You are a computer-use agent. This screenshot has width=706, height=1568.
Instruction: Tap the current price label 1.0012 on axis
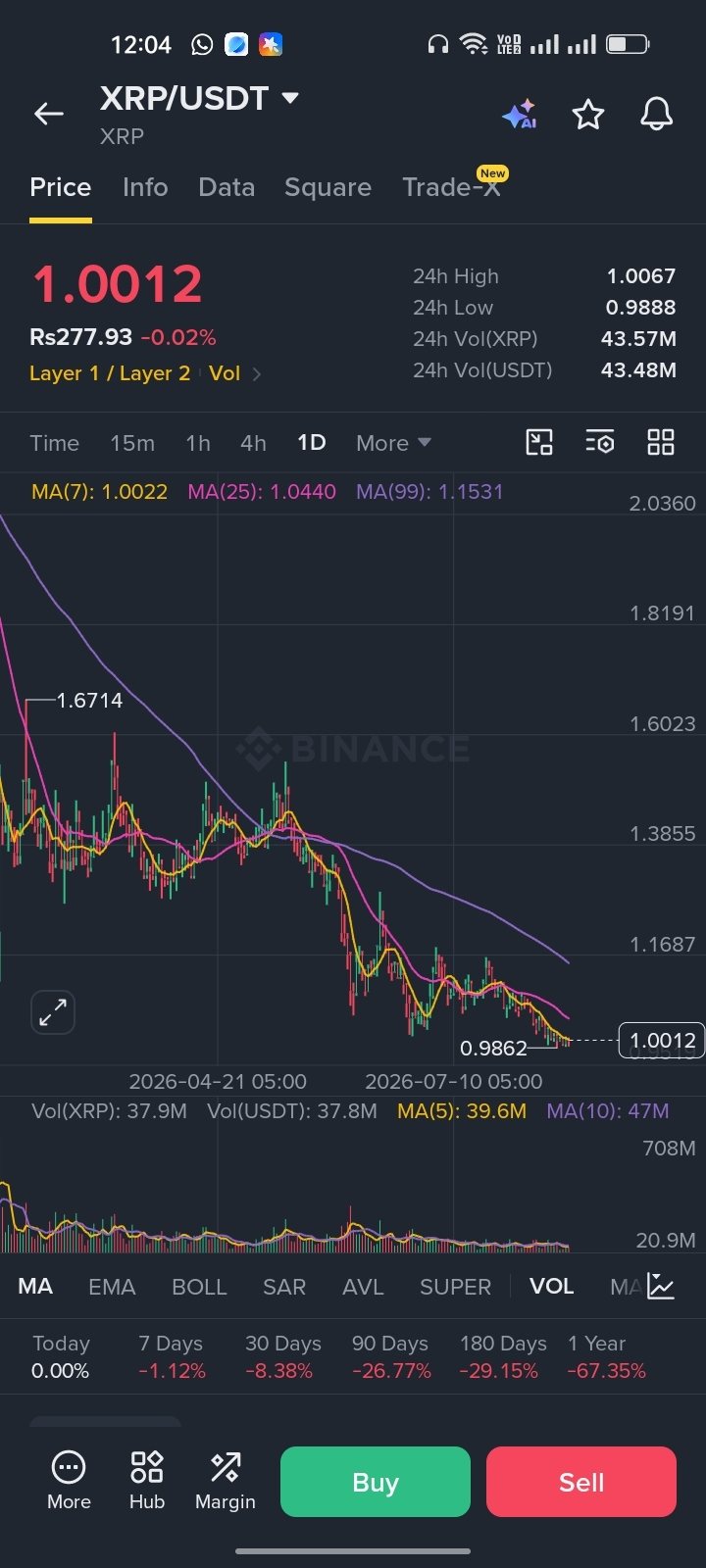(662, 1040)
